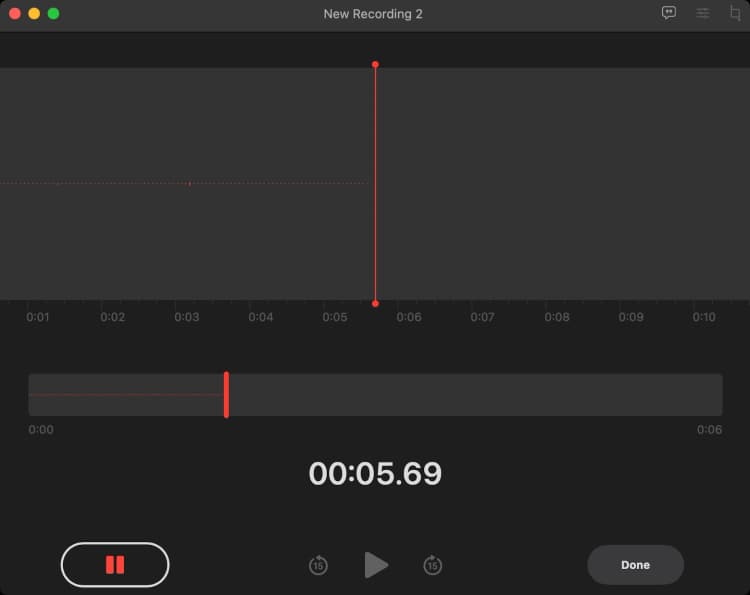Click the 00:05.69 elapsed time display
This screenshot has height=595, width=750.
(x=375, y=474)
